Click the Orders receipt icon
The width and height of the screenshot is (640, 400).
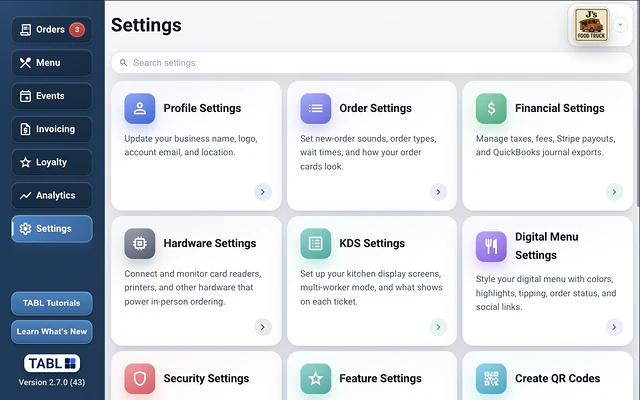tap(25, 30)
